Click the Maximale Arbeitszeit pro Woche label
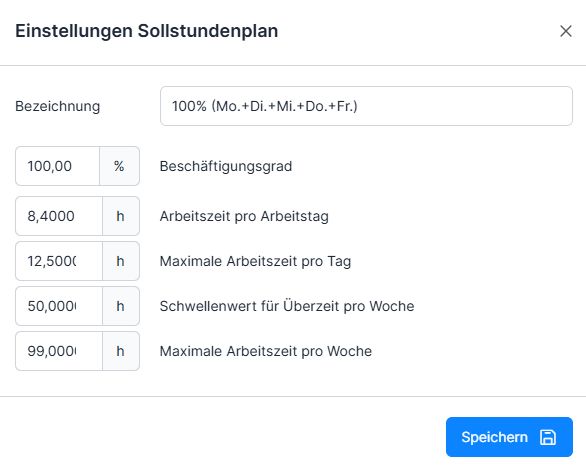586x471 pixels. coord(266,351)
